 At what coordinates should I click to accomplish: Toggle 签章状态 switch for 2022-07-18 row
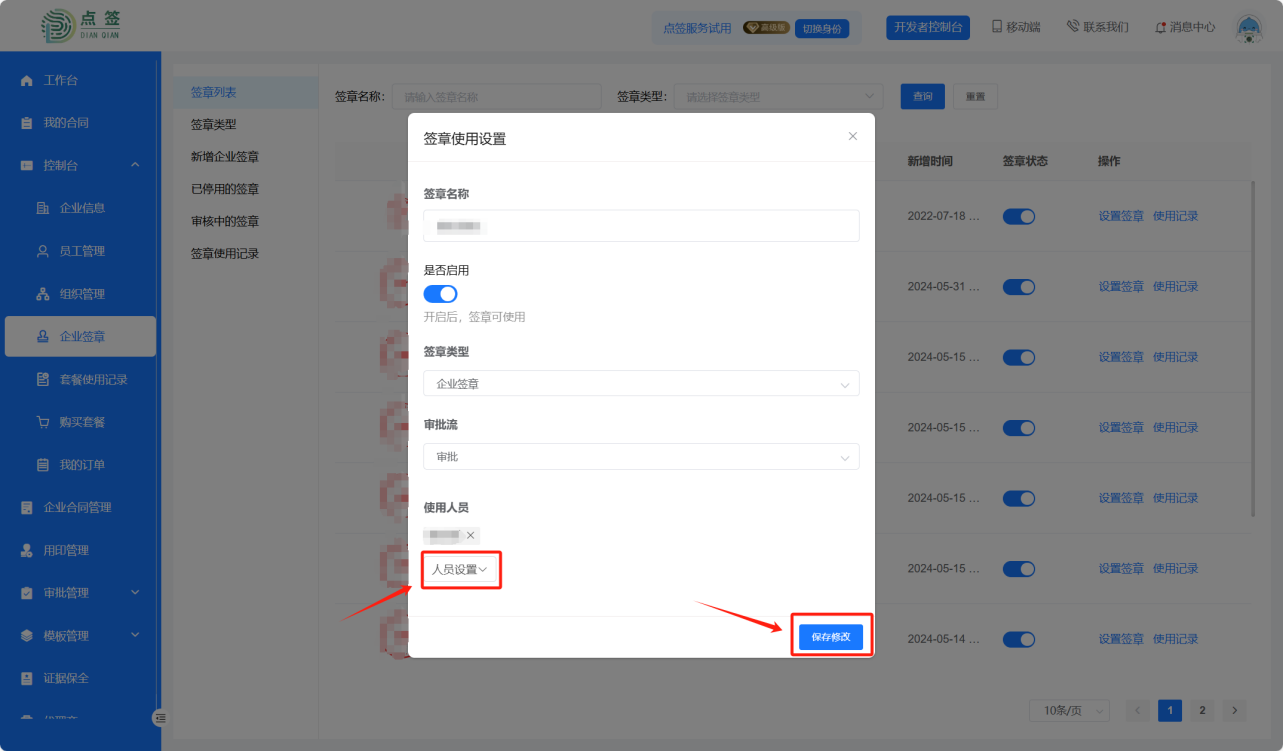tap(1018, 216)
